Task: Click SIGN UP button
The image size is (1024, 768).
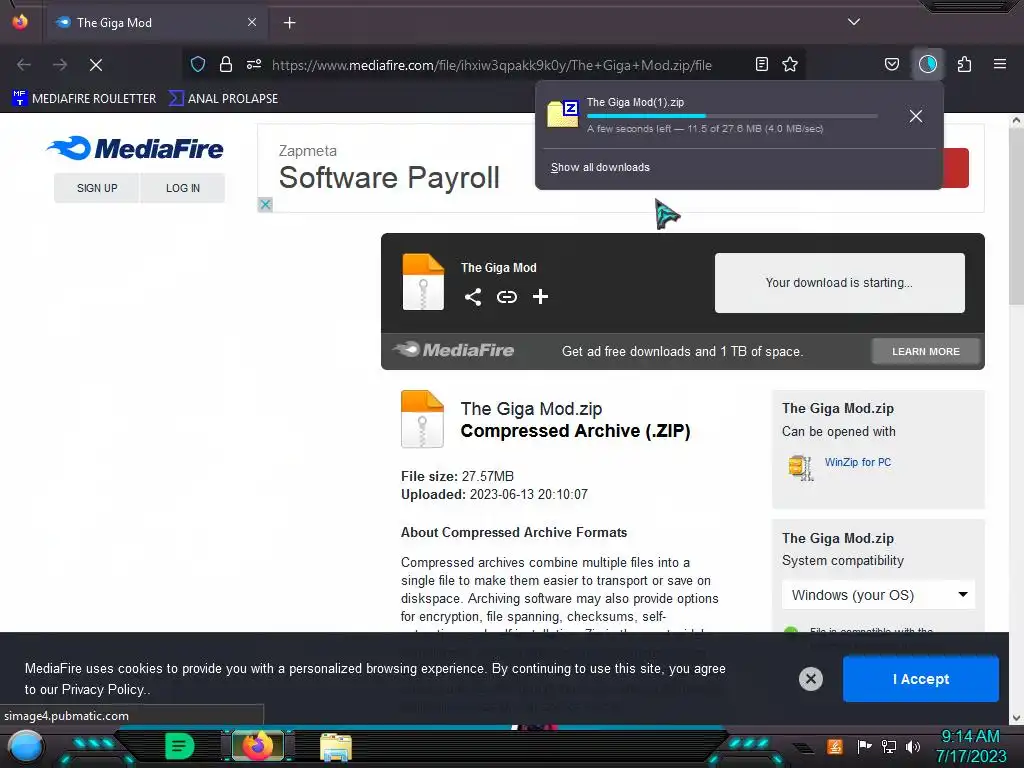Action: (97, 188)
